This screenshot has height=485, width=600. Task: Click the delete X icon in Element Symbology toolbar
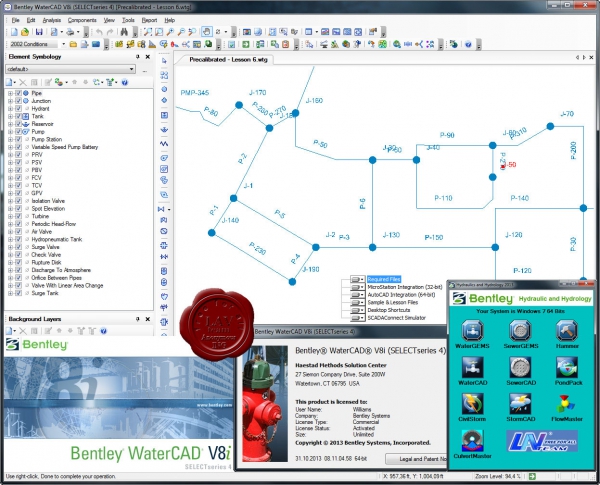click(x=23, y=82)
